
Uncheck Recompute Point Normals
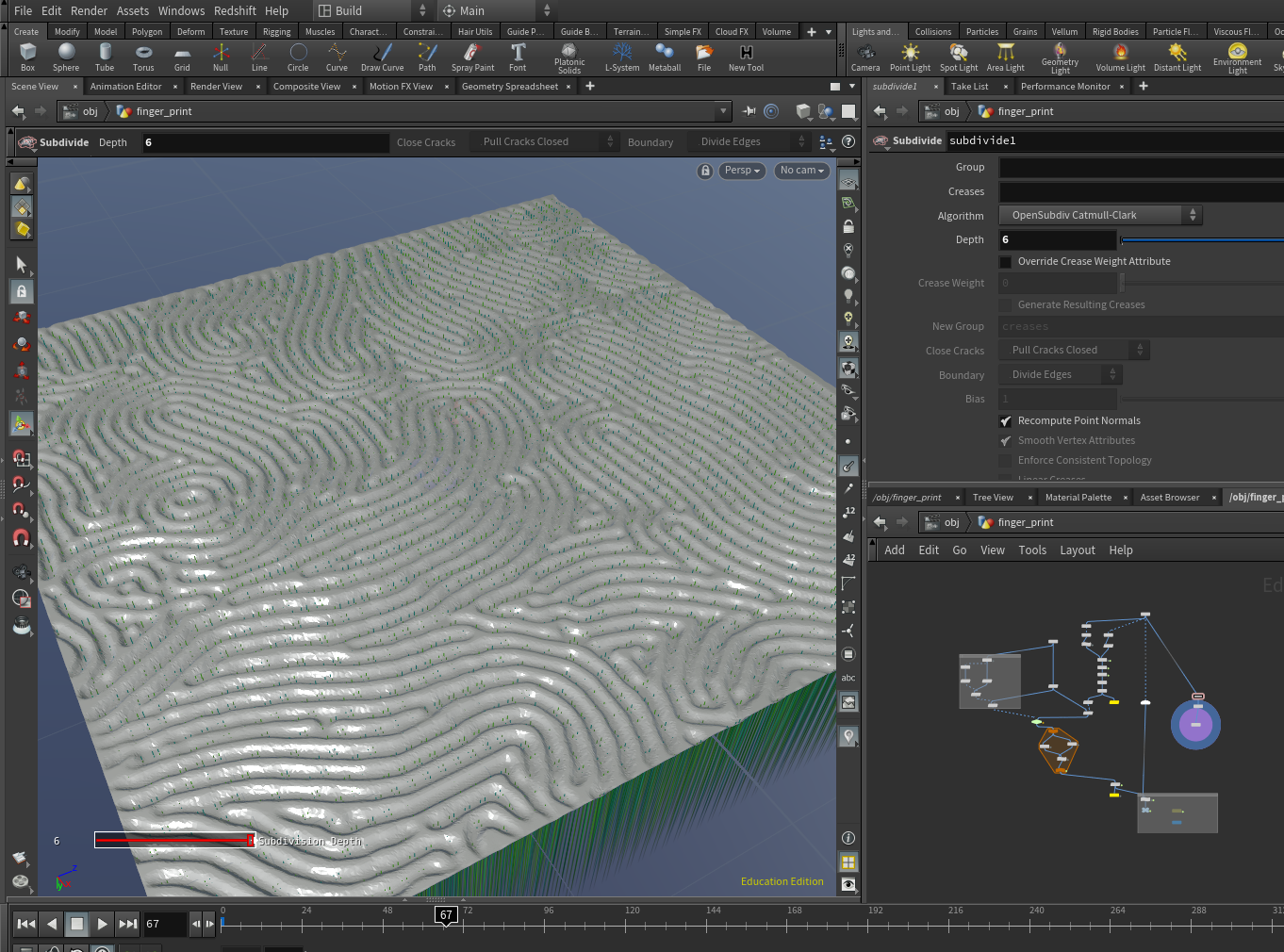pos(1006,421)
